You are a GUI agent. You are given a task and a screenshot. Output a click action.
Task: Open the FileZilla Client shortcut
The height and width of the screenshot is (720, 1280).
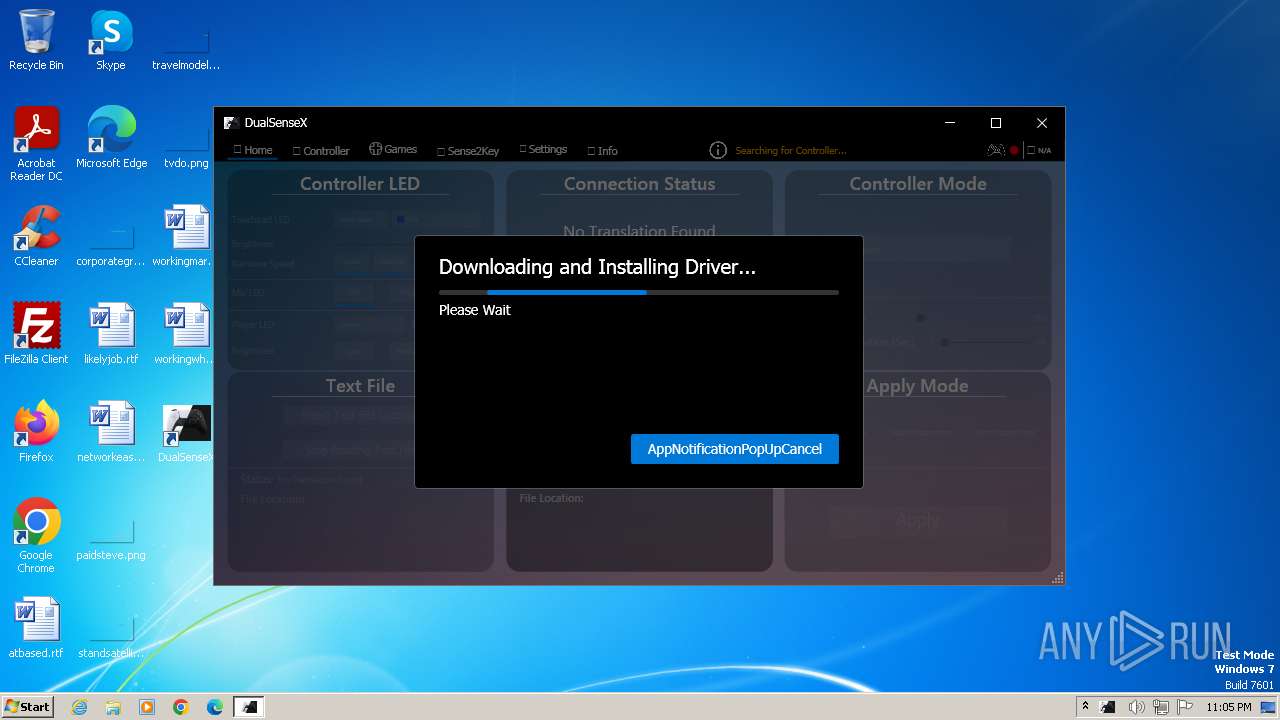tap(36, 335)
